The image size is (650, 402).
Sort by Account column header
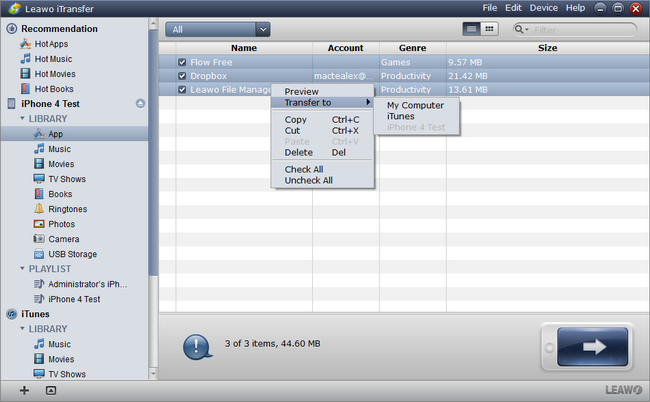(345, 48)
